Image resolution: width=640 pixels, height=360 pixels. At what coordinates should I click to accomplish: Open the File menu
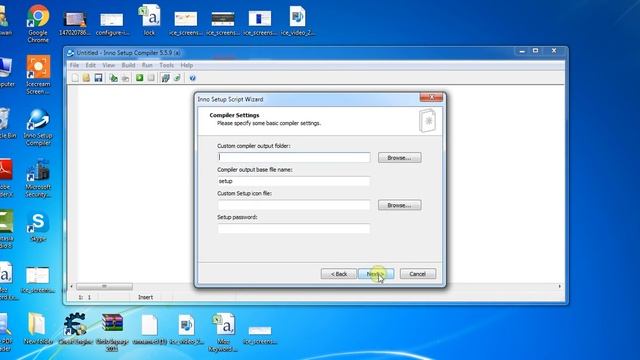[x=74, y=65]
